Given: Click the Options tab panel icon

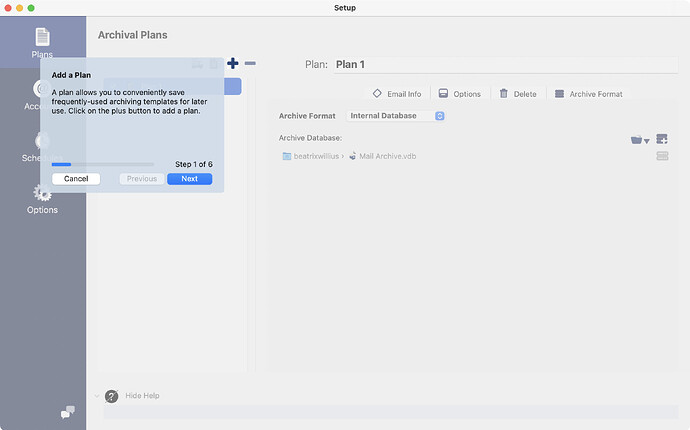Looking at the screenshot, I should click(x=443, y=93).
